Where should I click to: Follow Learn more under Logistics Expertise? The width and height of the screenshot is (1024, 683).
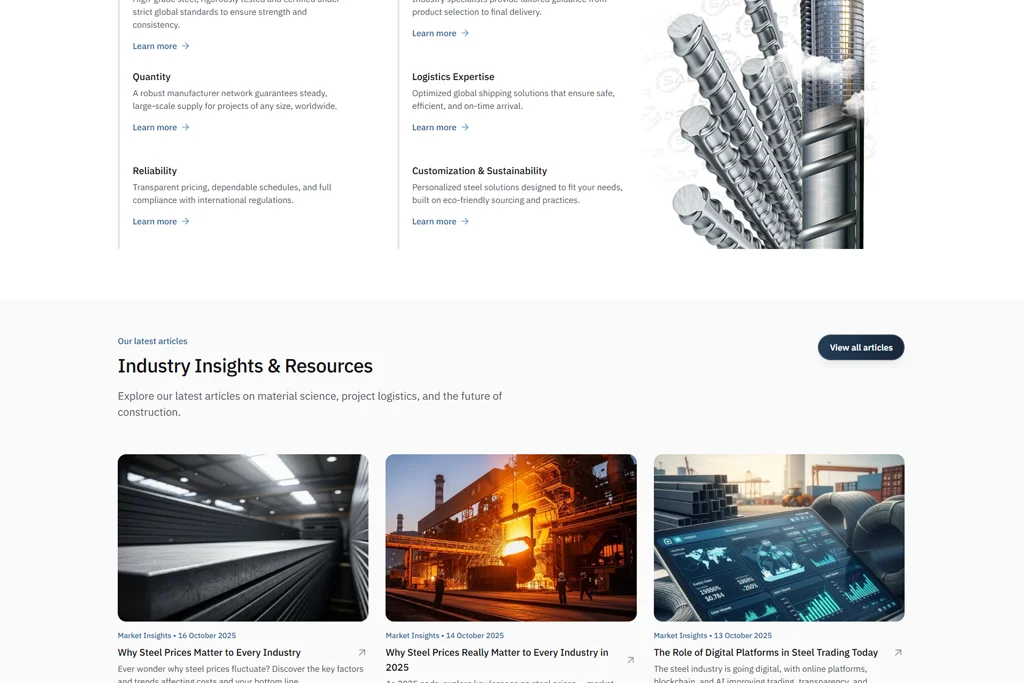click(440, 127)
